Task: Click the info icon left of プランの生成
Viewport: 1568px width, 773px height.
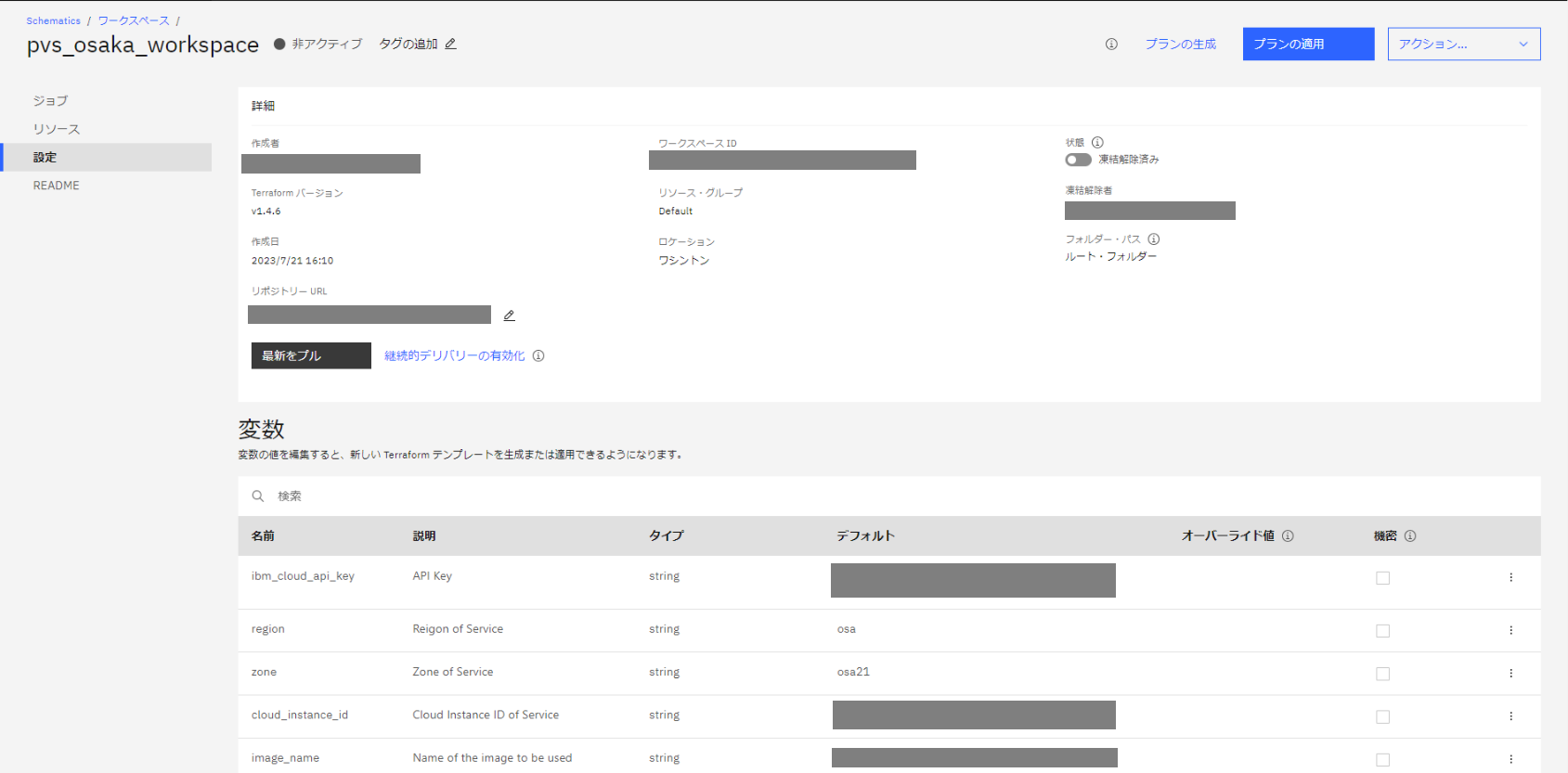Action: 1111,44
